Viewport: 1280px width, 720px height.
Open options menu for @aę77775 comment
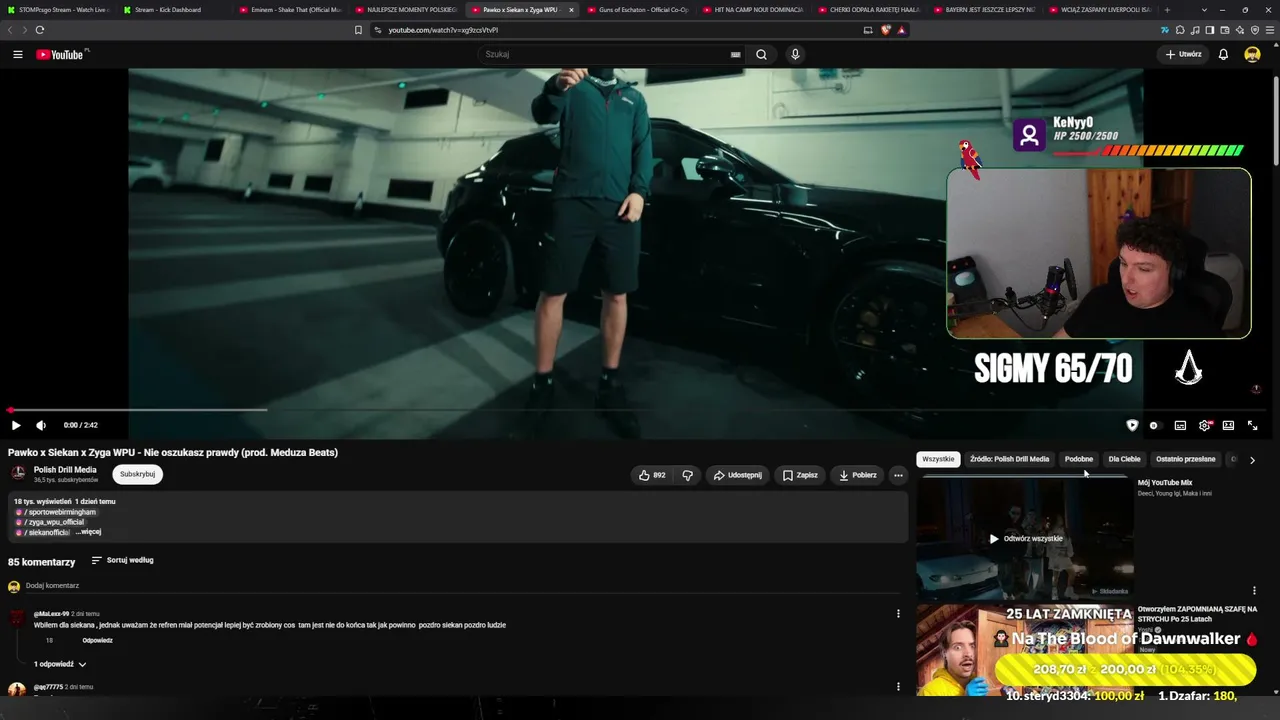pos(898,687)
